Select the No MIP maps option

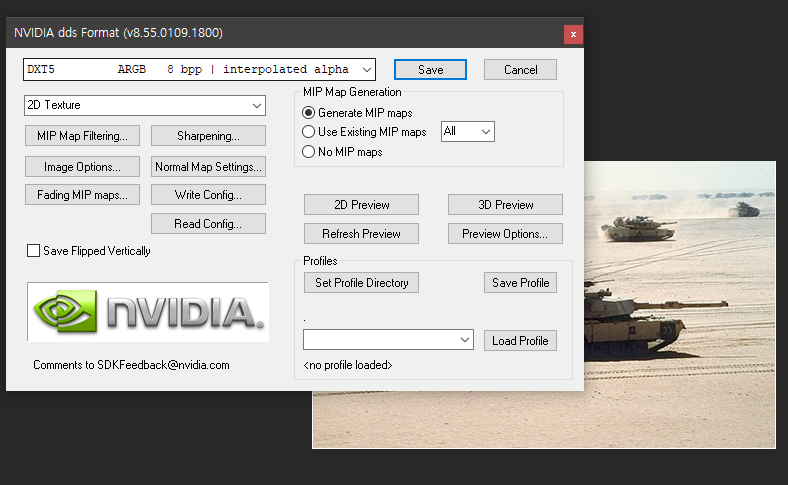pyautogui.click(x=309, y=152)
